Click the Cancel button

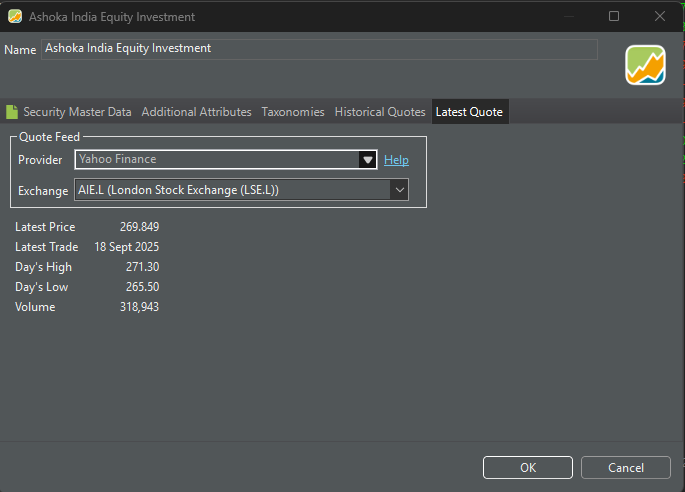(626, 467)
